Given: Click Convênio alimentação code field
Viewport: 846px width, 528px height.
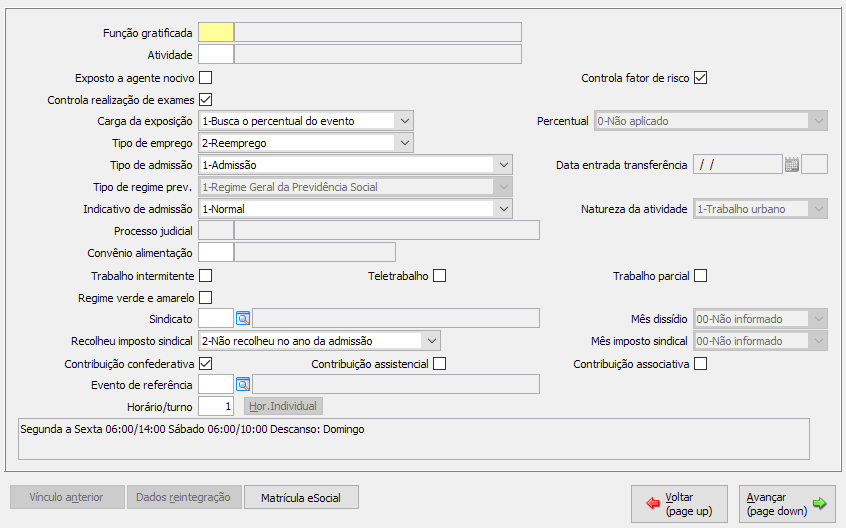Looking at the screenshot, I should [x=216, y=252].
